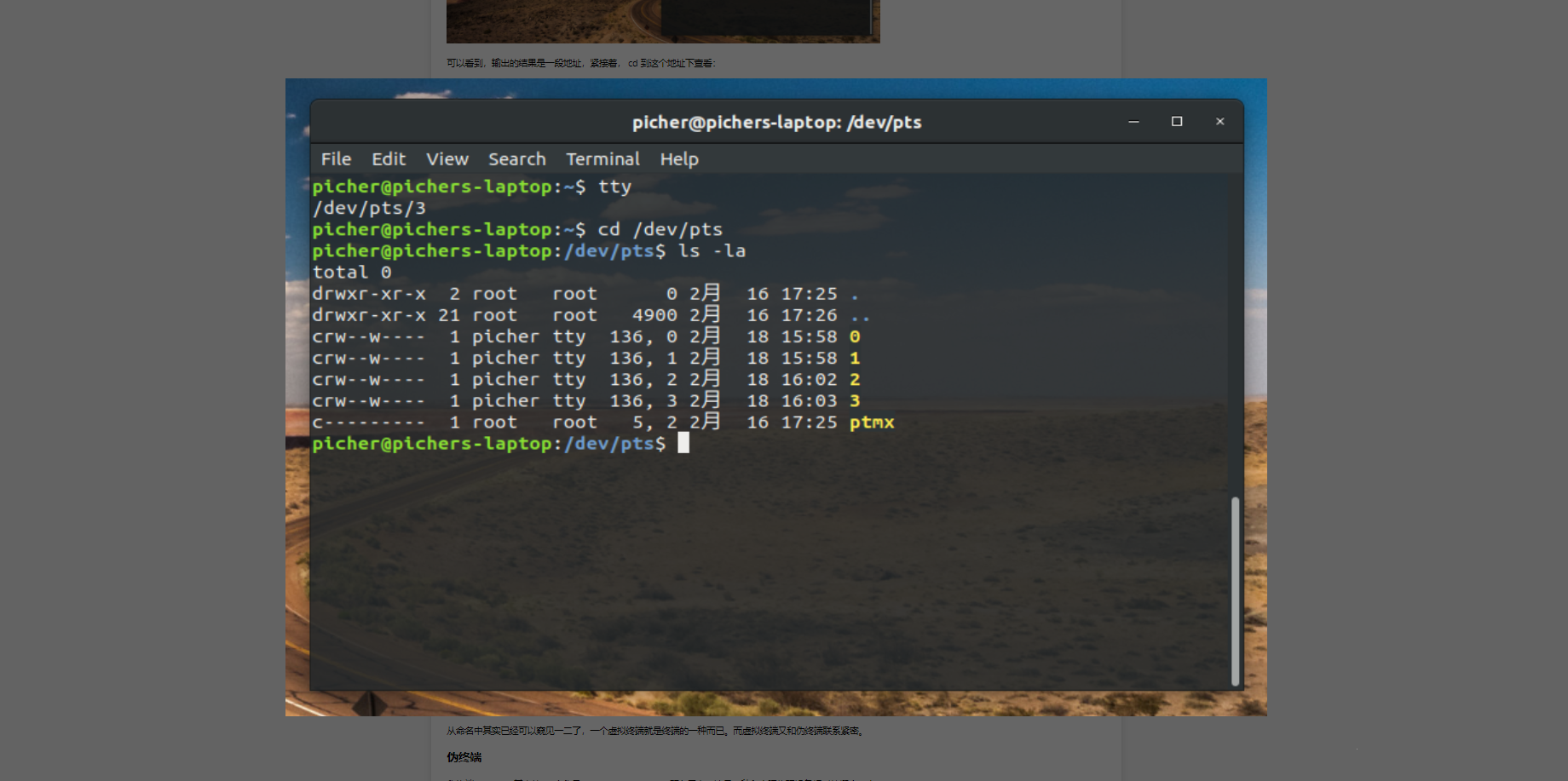
Task: Close the terminal window
Action: 1219,122
